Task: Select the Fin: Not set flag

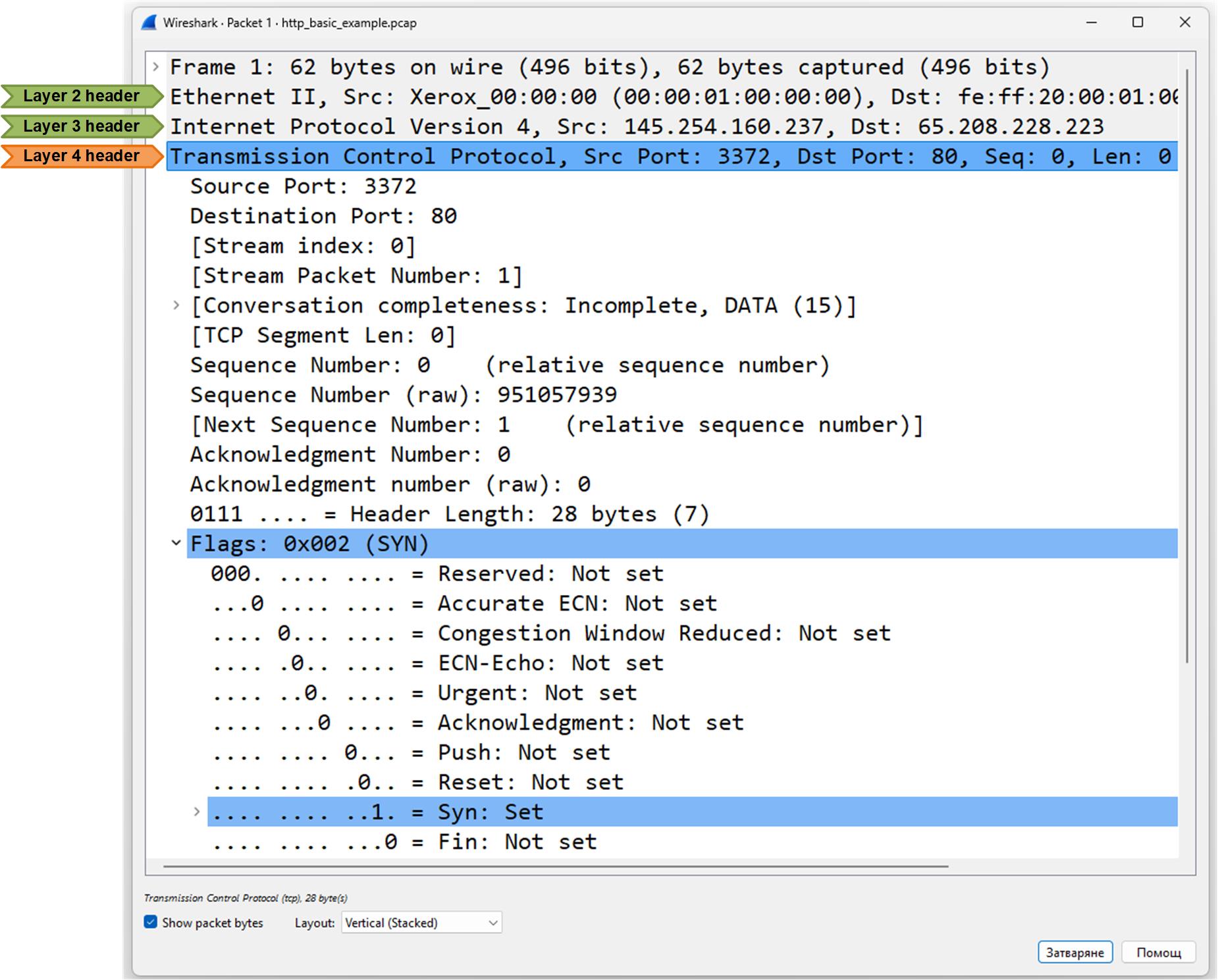Action: (404, 842)
